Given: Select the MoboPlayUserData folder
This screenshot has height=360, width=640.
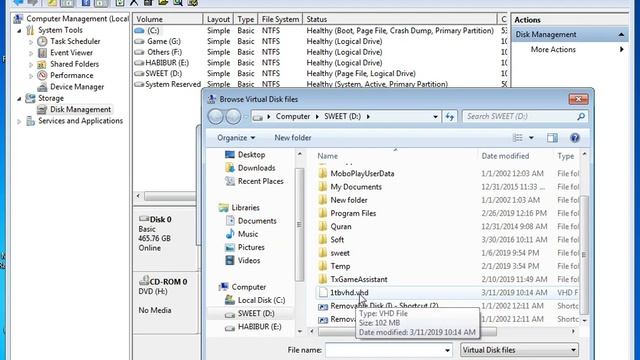Looking at the screenshot, I should click(362, 173).
